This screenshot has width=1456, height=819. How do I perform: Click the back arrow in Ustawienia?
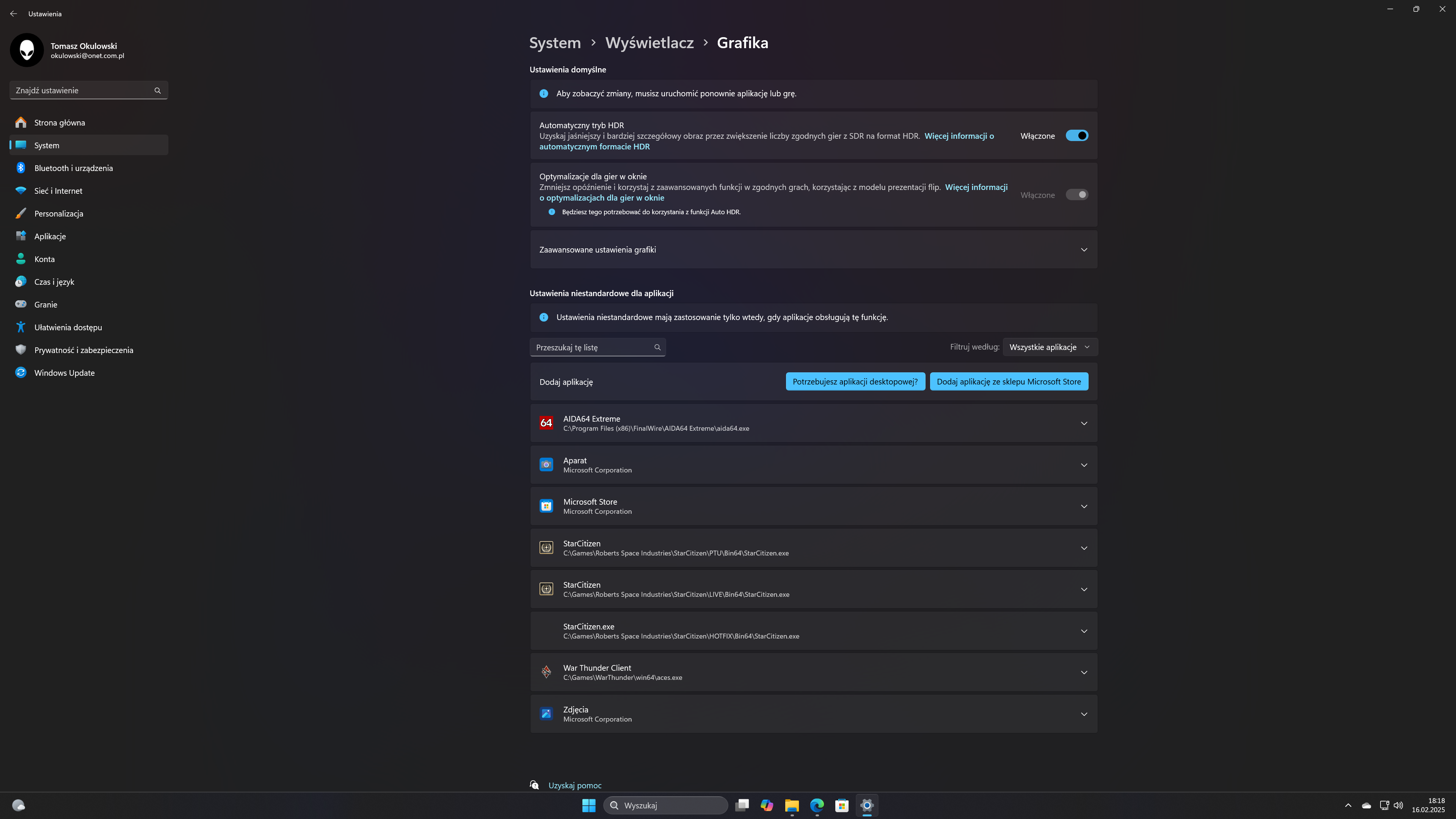point(14,14)
